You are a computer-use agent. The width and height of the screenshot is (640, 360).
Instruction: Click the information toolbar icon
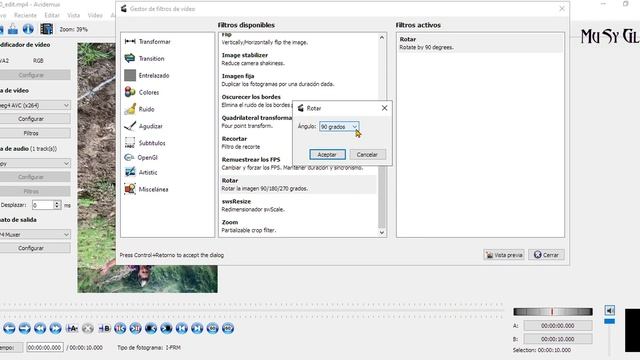click(28, 29)
